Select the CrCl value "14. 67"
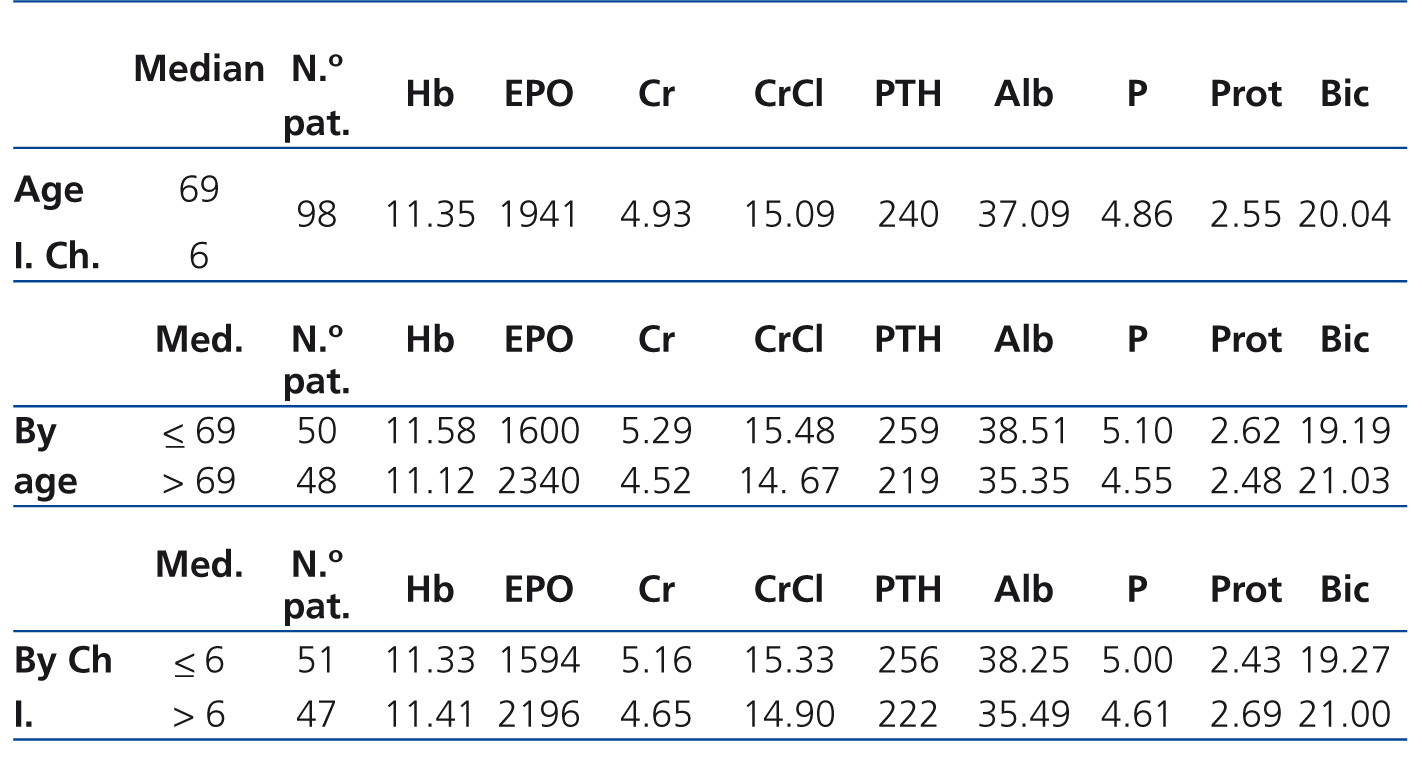The height and width of the screenshot is (761, 1422). pos(789,481)
